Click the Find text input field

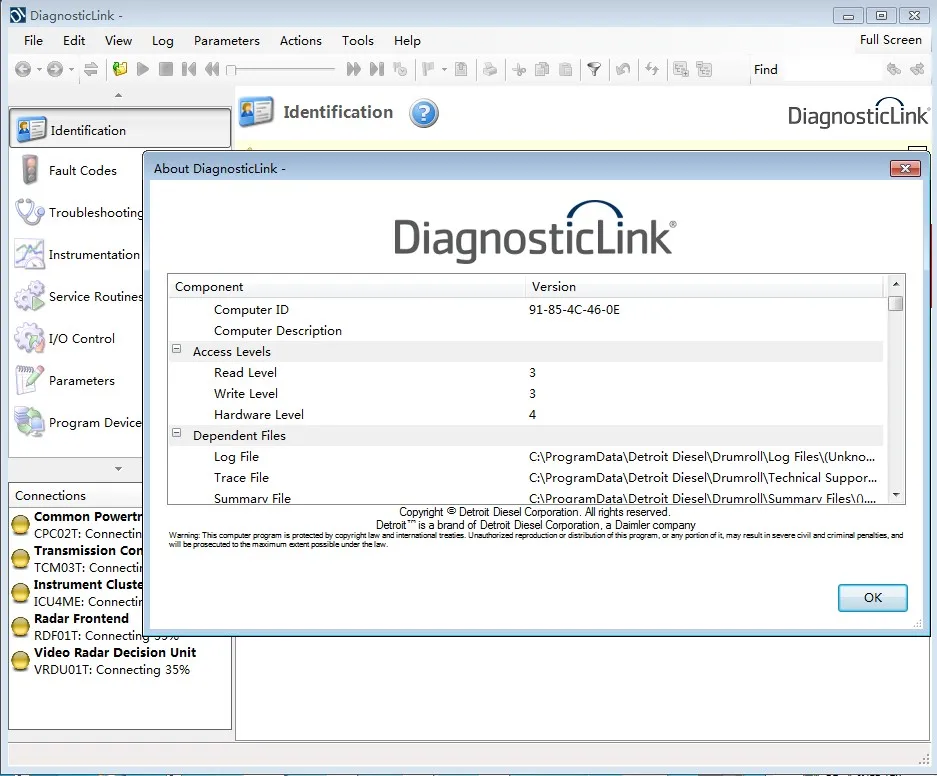[x=832, y=70]
